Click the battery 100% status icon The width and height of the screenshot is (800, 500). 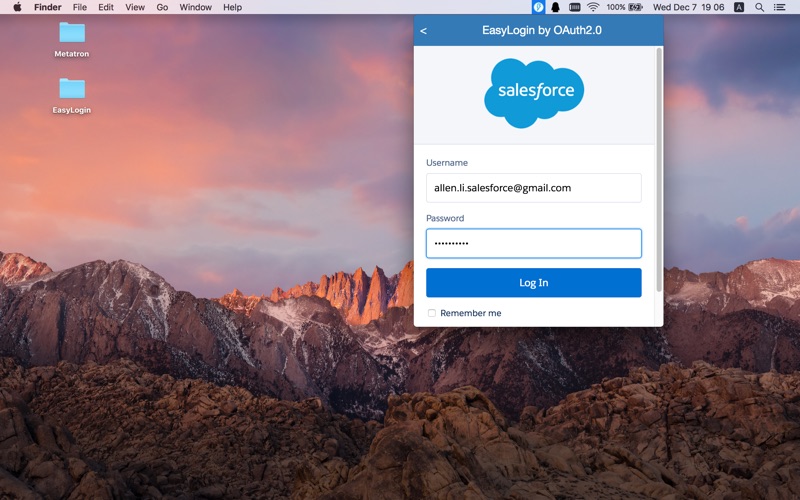[x=624, y=7]
